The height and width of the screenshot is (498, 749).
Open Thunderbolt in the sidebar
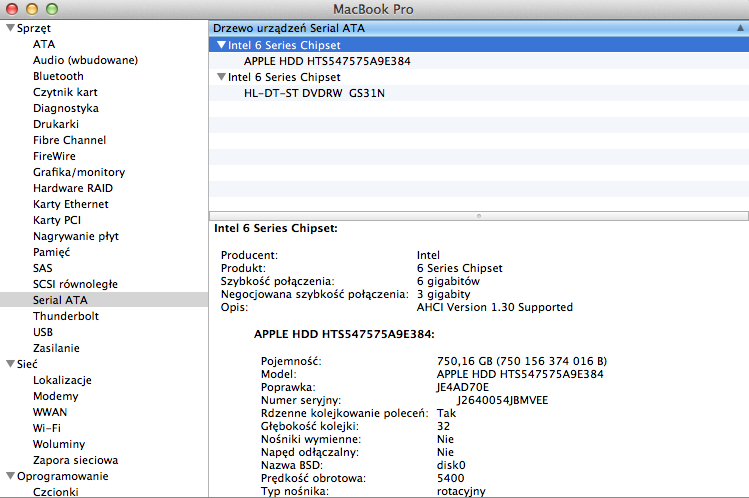point(65,316)
